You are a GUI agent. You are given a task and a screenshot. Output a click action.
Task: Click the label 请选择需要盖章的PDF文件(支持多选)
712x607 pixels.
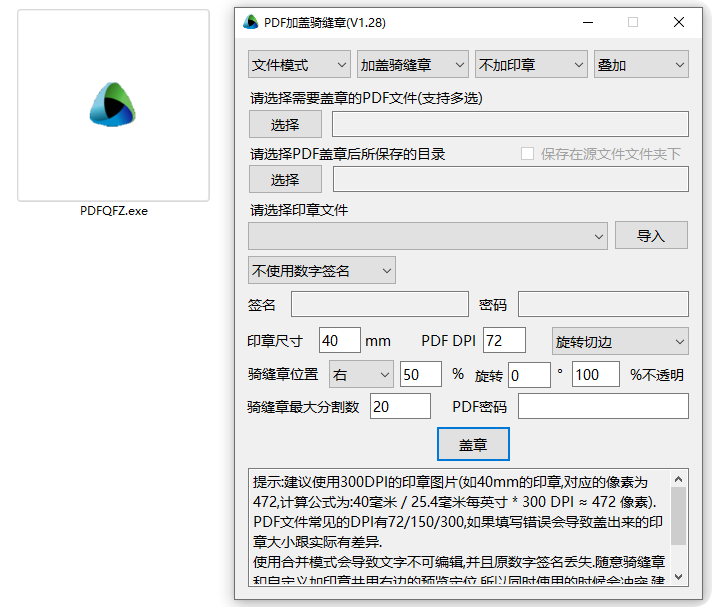click(366, 98)
